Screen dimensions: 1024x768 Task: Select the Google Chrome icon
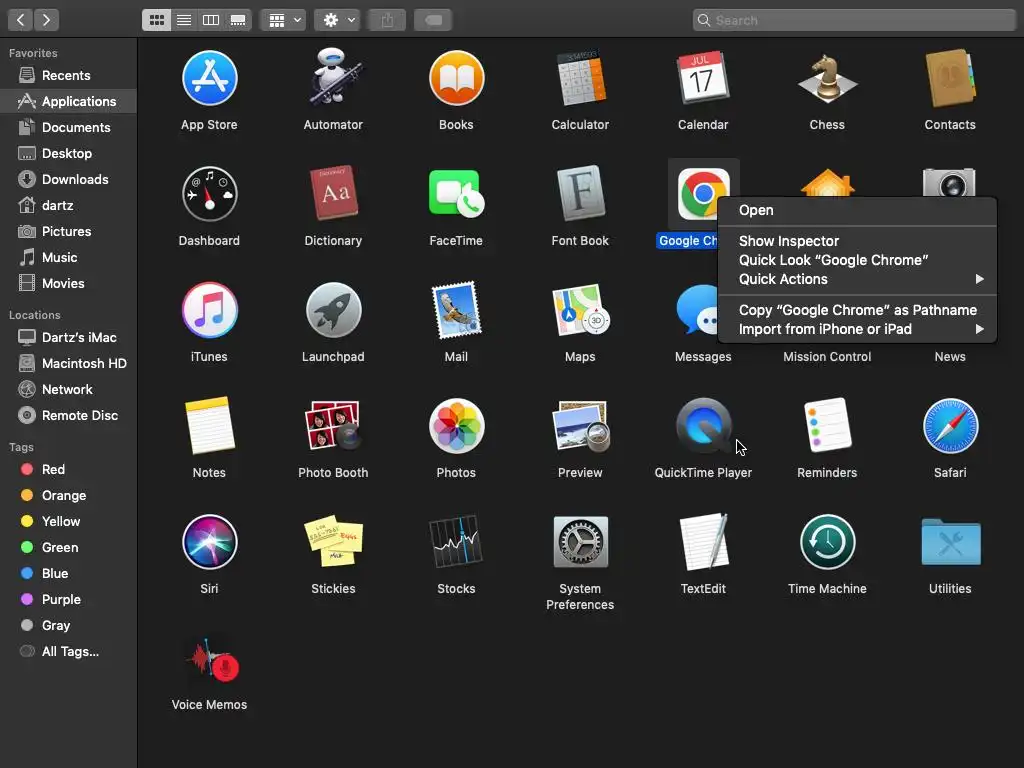703,194
